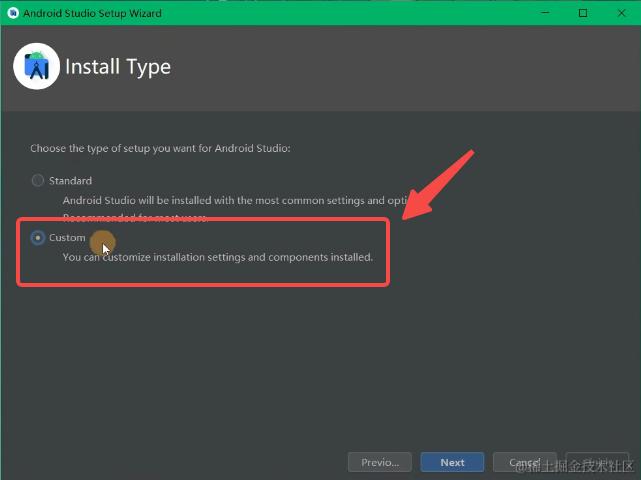
Task: Click 'Choose the type of setup' text
Action: [160, 148]
